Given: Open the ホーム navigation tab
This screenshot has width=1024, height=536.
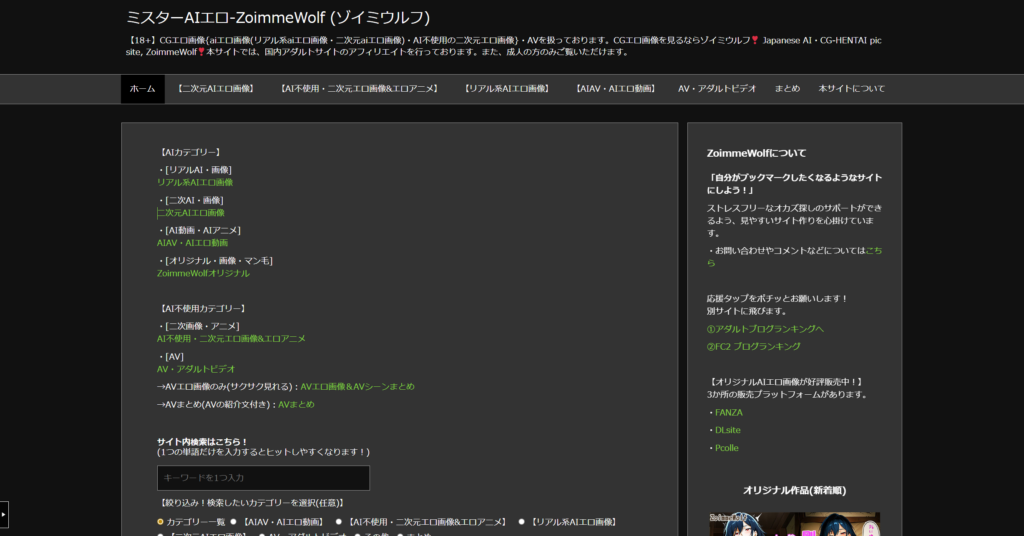Looking at the screenshot, I should (142, 89).
